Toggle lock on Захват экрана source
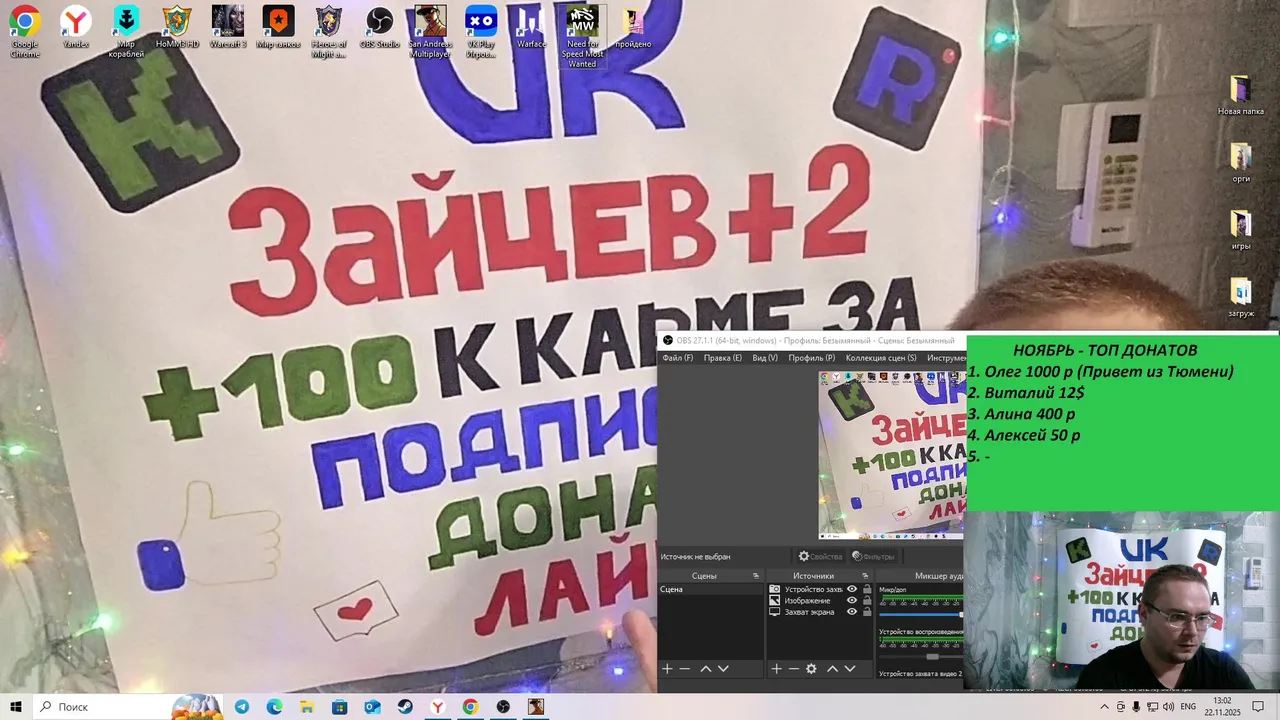The height and width of the screenshot is (720, 1280). (x=867, y=611)
